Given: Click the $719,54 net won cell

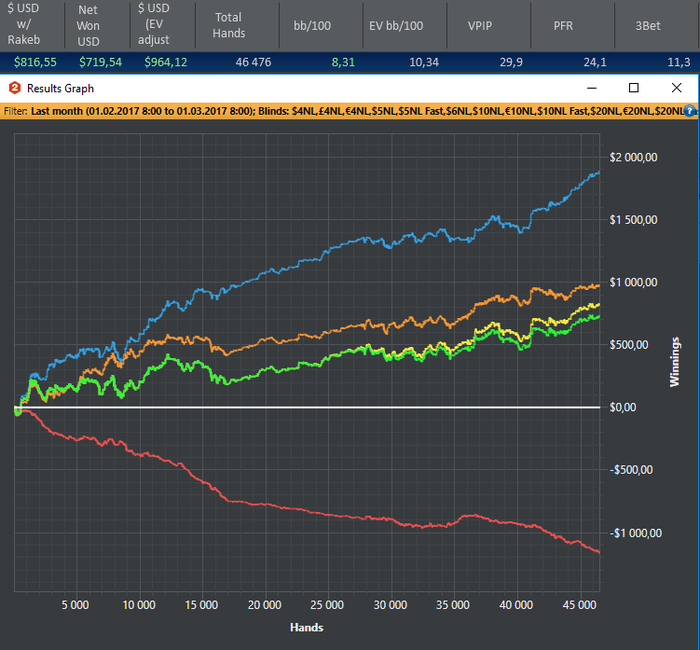Looking at the screenshot, I should 100,62.
